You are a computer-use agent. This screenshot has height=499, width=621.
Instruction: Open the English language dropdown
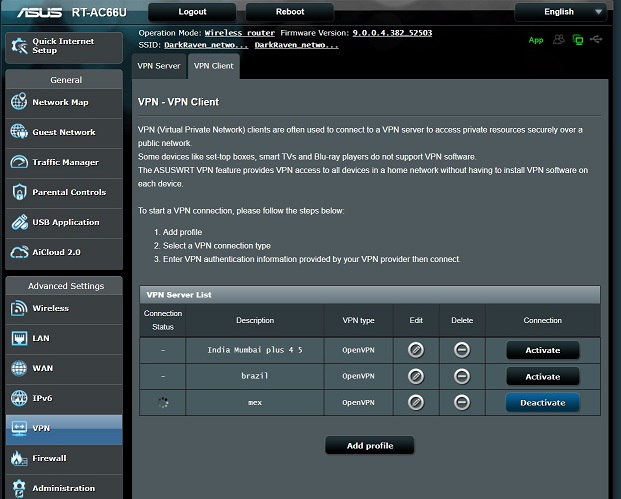561,12
